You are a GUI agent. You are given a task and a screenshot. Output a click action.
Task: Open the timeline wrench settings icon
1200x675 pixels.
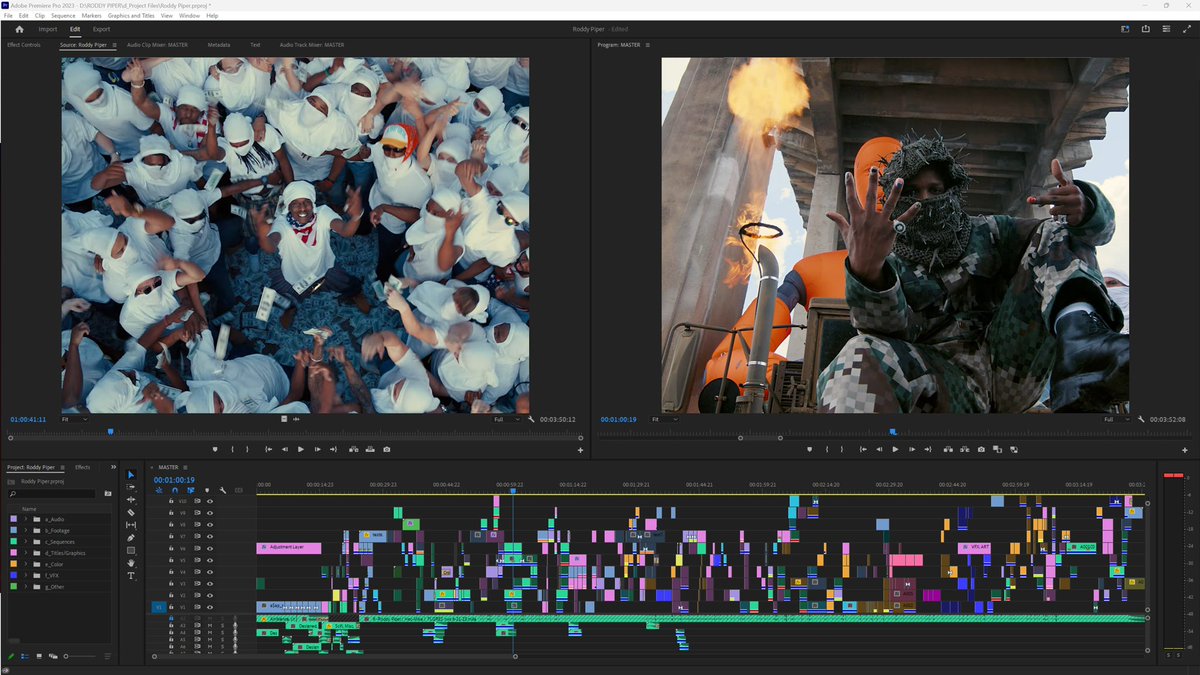(x=222, y=491)
